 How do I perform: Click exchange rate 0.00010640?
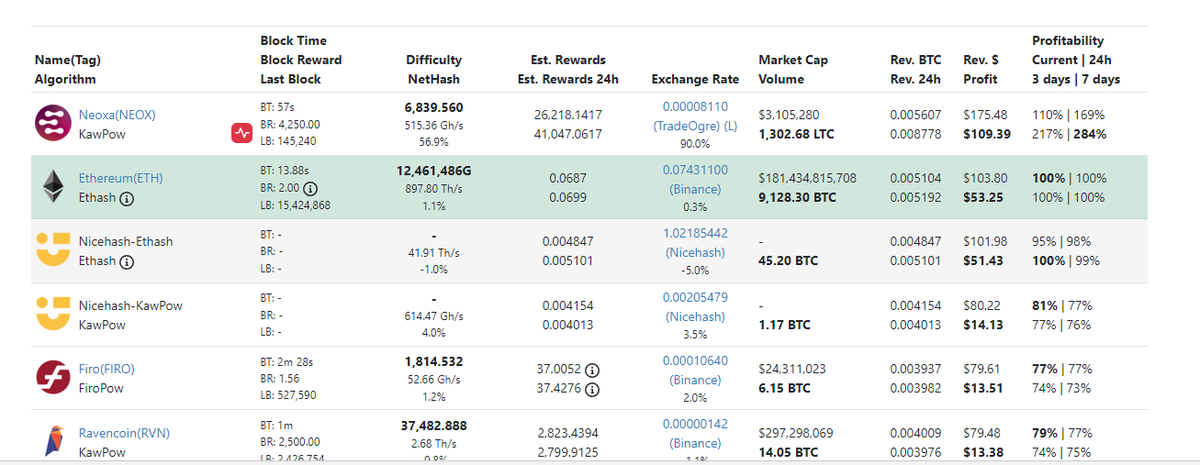(695, 361)
